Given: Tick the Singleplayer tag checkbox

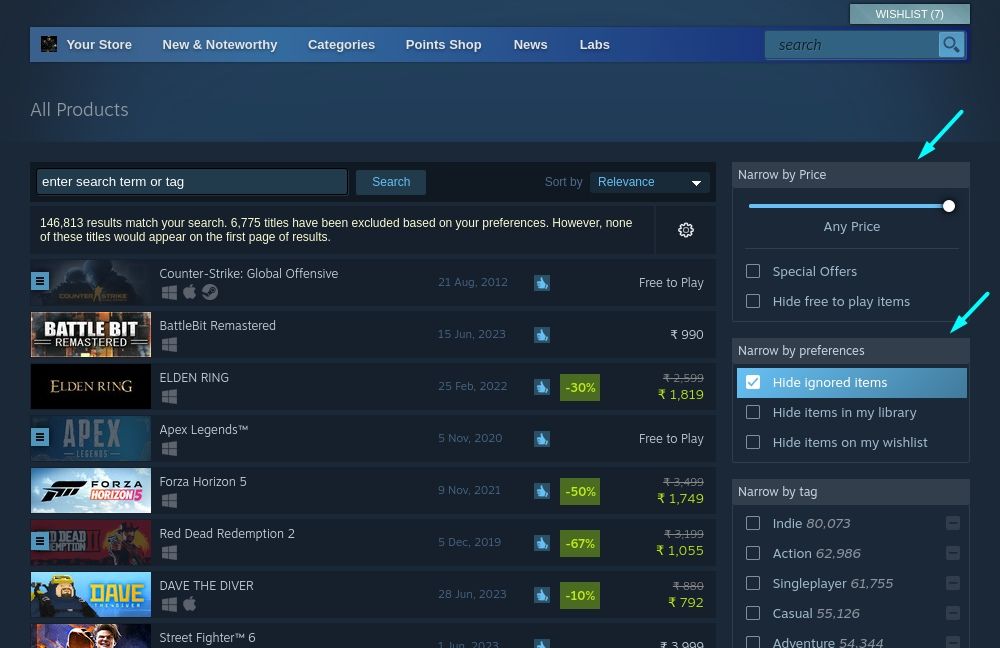Looking at the screenshot, I should [753, 583].
